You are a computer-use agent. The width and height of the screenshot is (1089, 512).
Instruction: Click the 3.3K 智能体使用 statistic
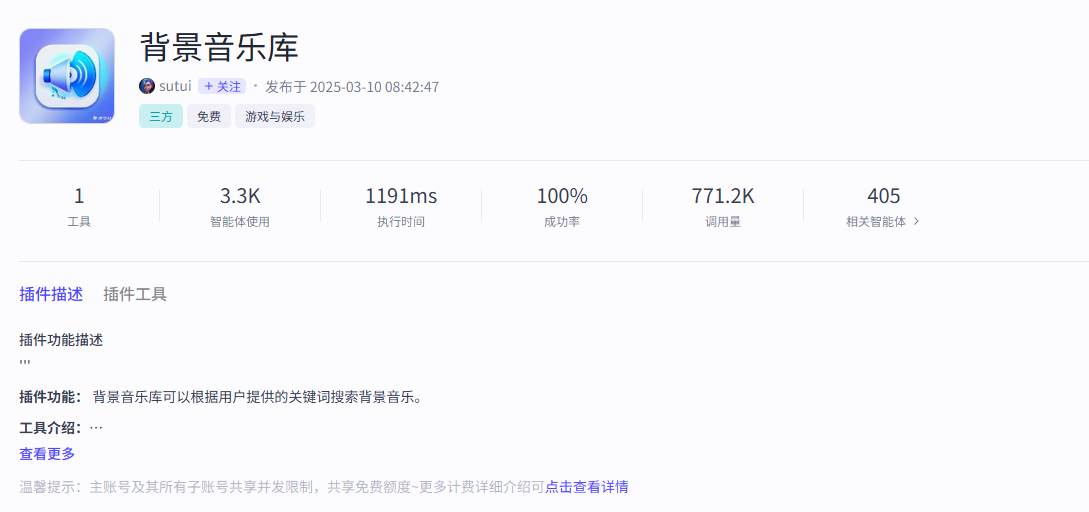pos(240,206)
